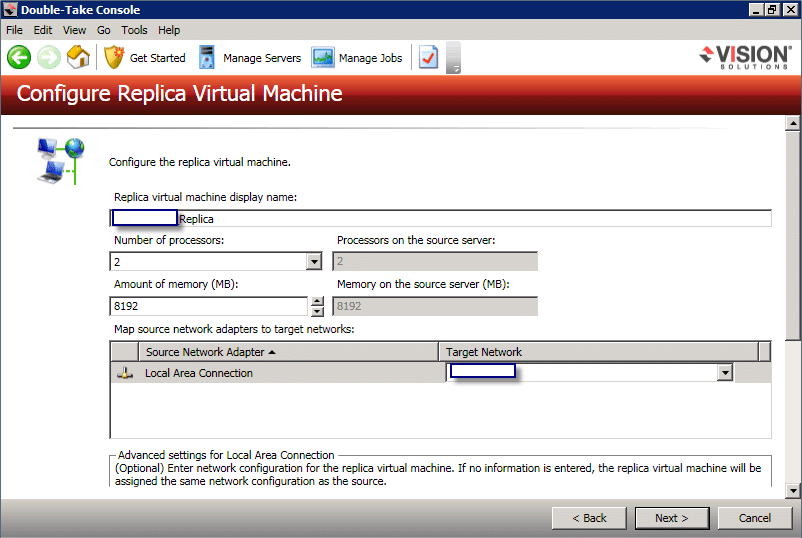This screenshot has height=538, width=802.
Task: Go to the Home icon
Action: click(78, 57)
